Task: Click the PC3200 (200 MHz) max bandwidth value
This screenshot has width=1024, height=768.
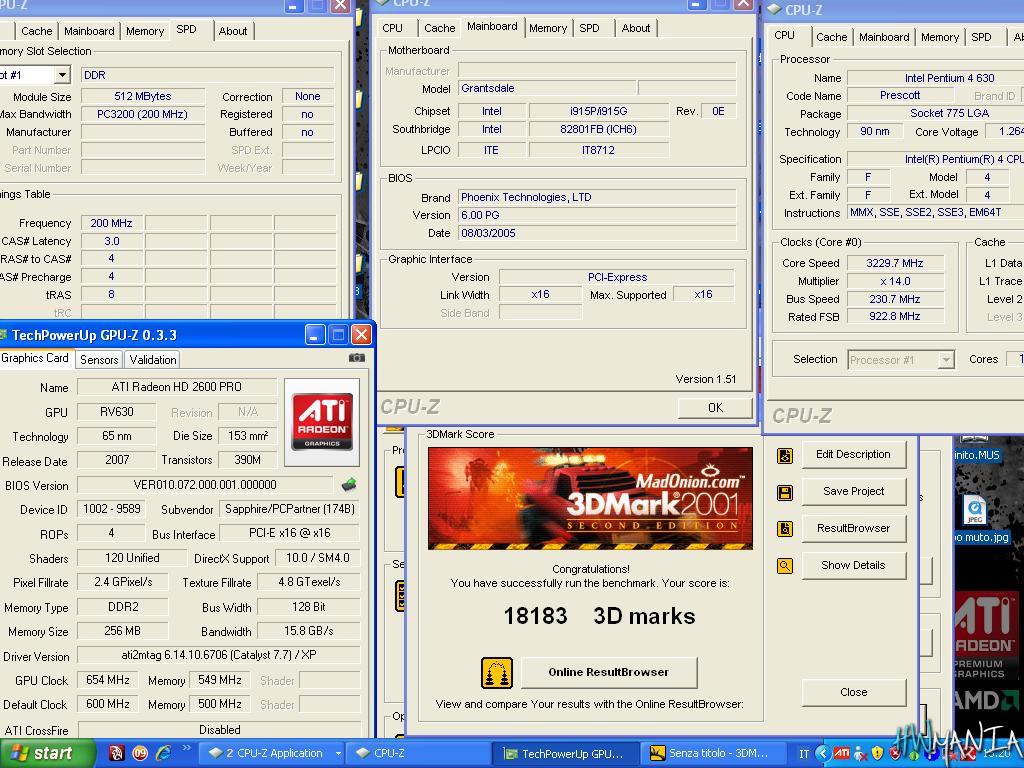Action: pos(142,114)
